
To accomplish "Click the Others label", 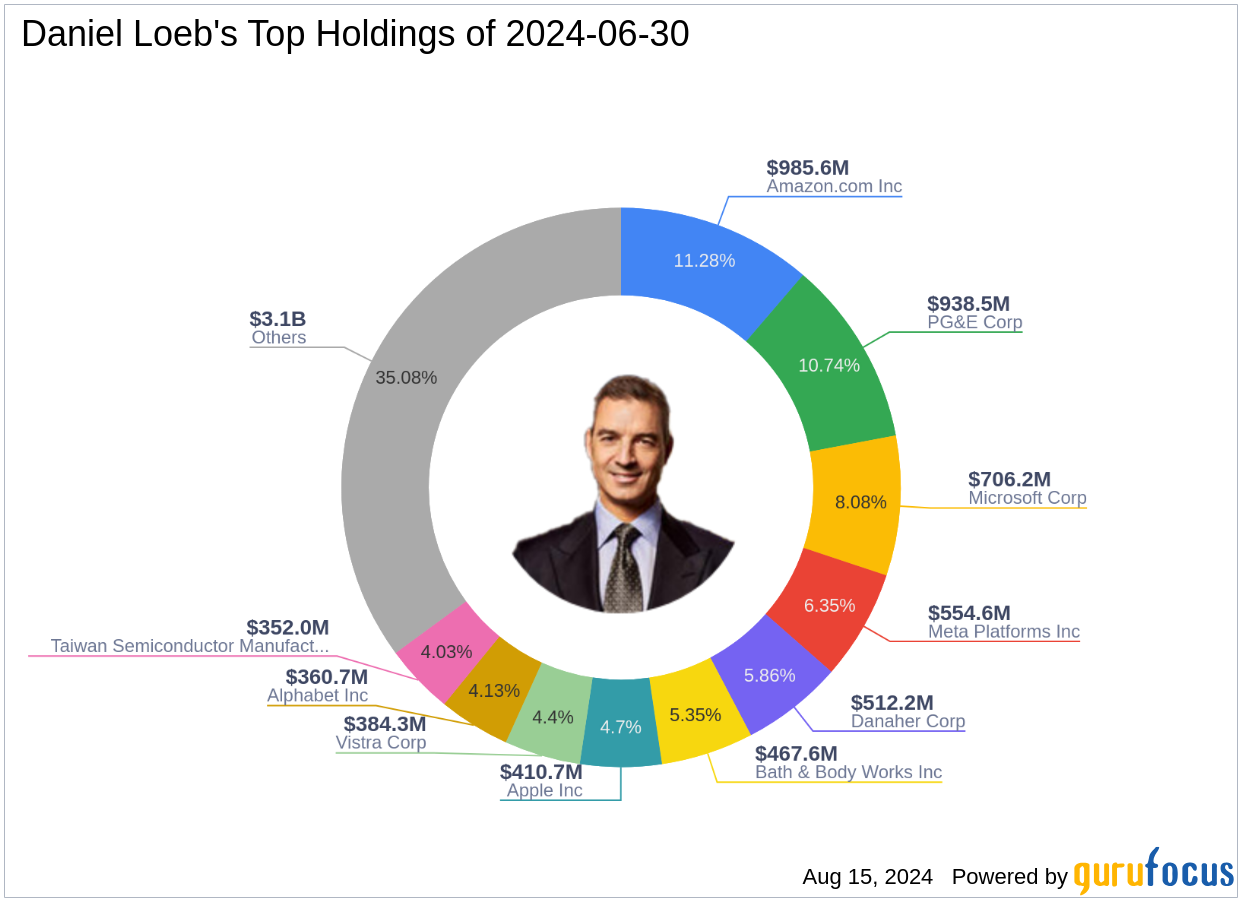I will [278, 337].
